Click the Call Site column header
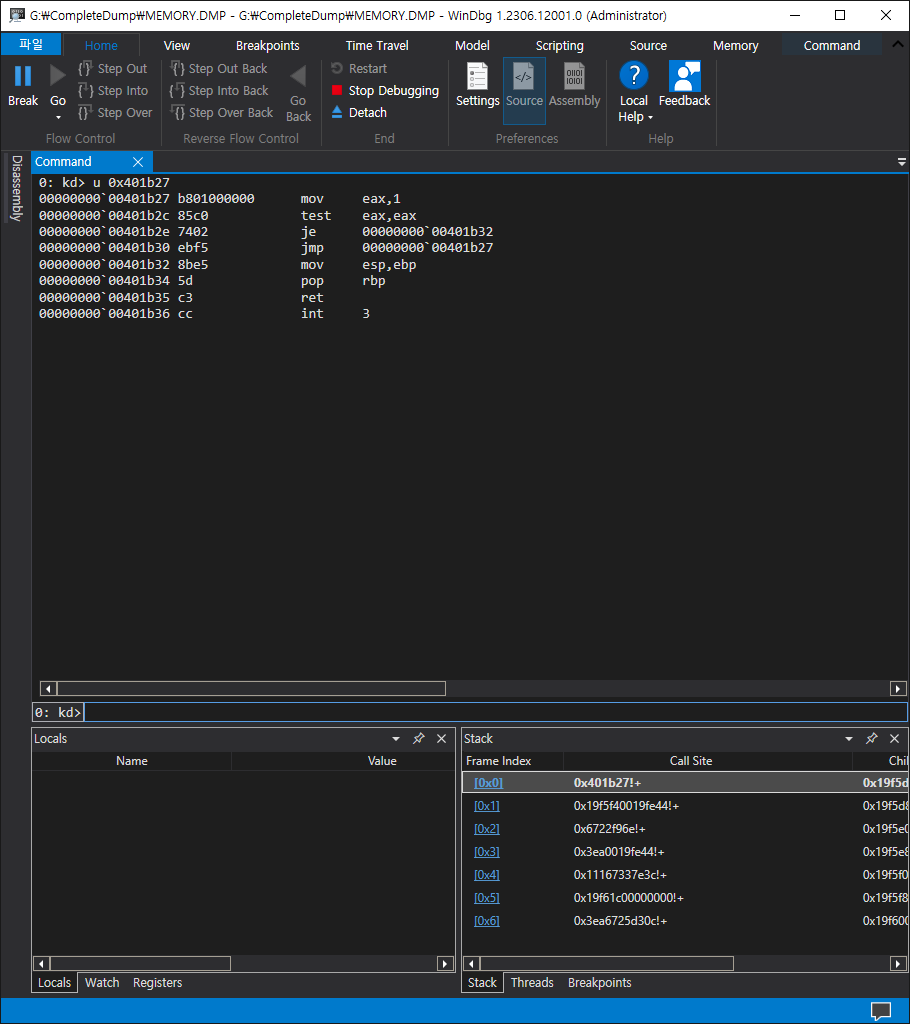Viewport: 910px width, 1024px height. 691,761
